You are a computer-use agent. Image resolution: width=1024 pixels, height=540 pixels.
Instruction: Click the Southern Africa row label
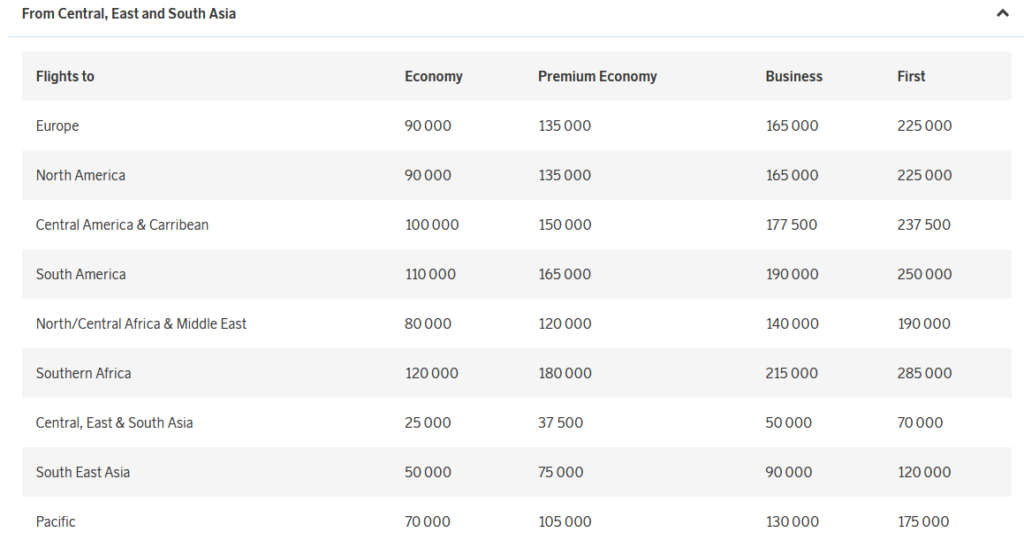pyautogui.click(x=83, y=373)
